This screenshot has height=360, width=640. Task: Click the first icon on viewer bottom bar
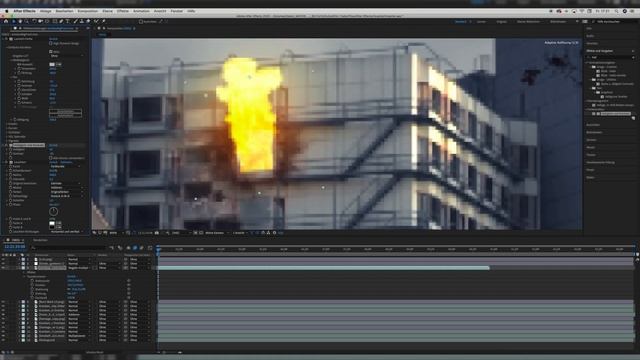click(94, 233)
